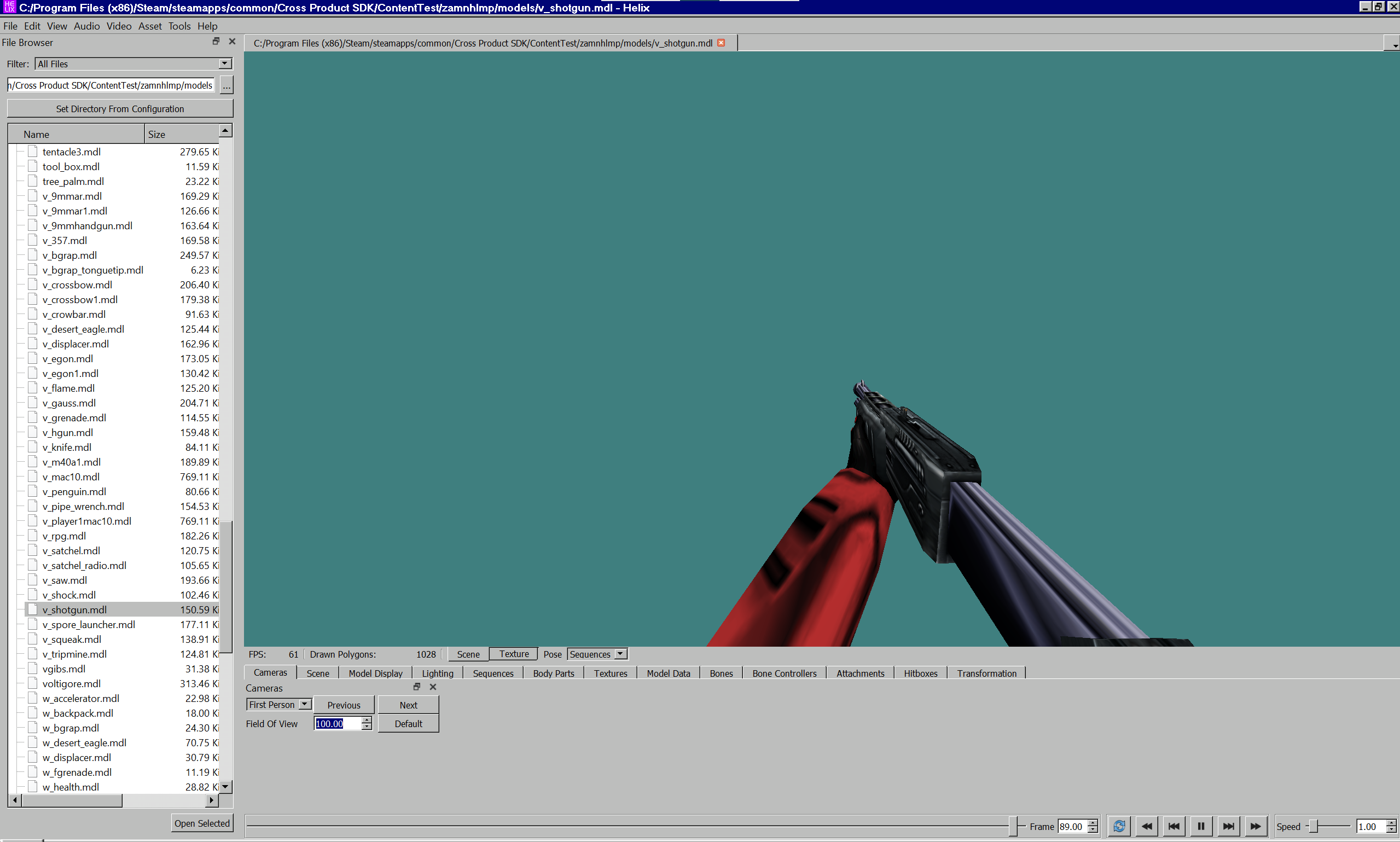Switch to the Hitboxes tab
Screen dimensions: 1400x842
[921, 673]
